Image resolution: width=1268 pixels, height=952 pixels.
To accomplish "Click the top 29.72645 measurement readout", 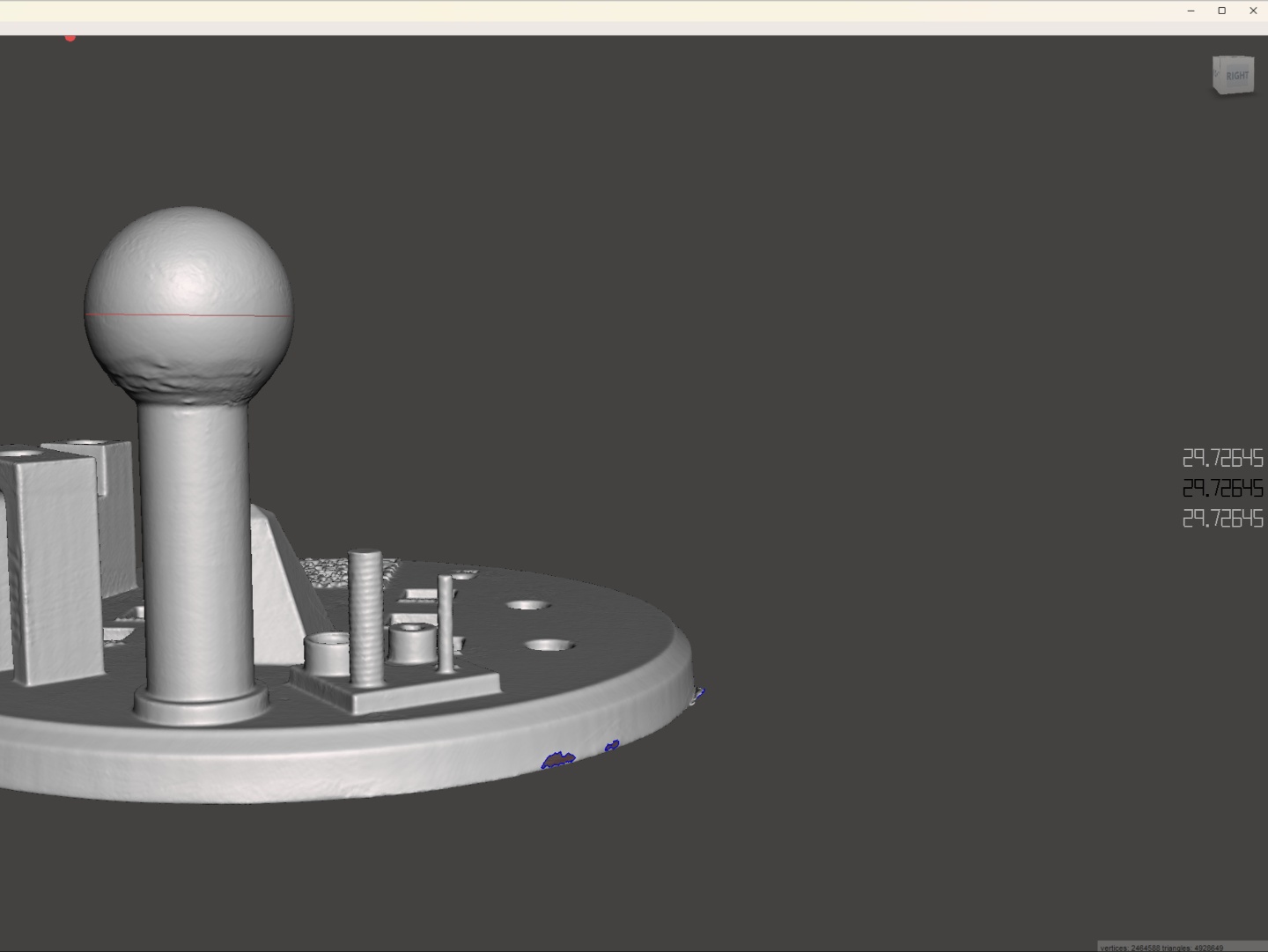I will pos(1222,458).
